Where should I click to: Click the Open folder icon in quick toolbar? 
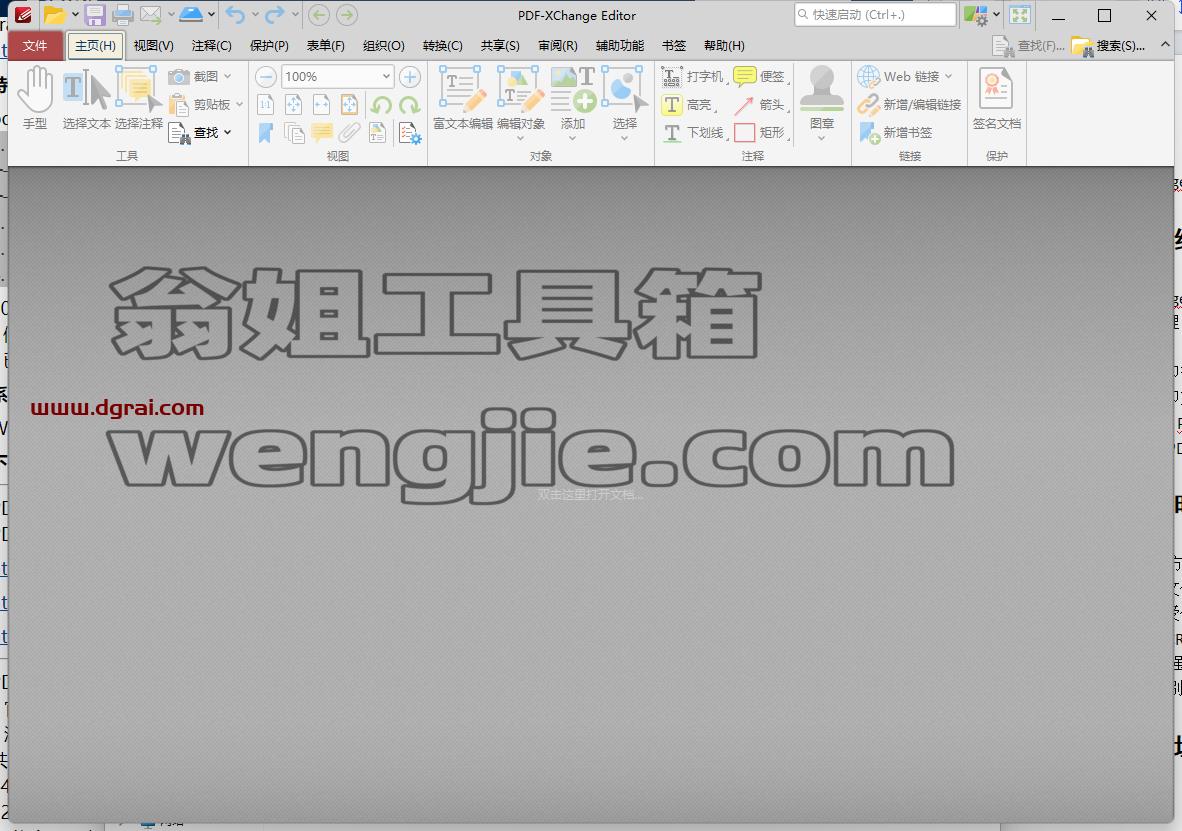[x=54, y=15]
